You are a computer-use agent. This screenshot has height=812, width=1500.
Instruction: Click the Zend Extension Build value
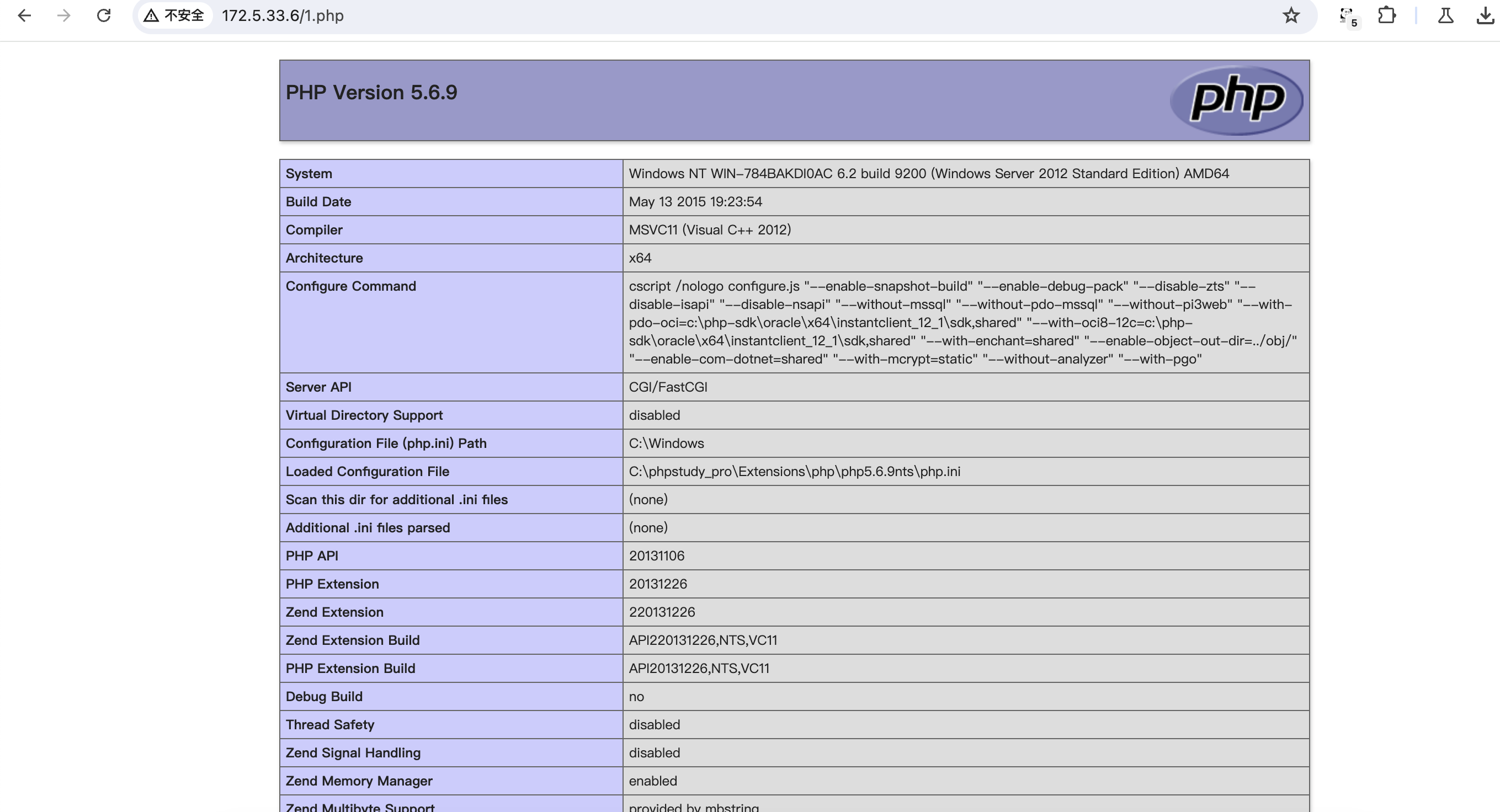coord(703,640)
